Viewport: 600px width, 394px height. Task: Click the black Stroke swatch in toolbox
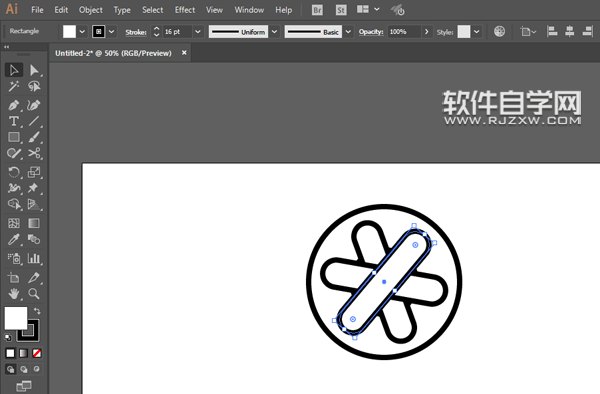[x=29, y=331]
